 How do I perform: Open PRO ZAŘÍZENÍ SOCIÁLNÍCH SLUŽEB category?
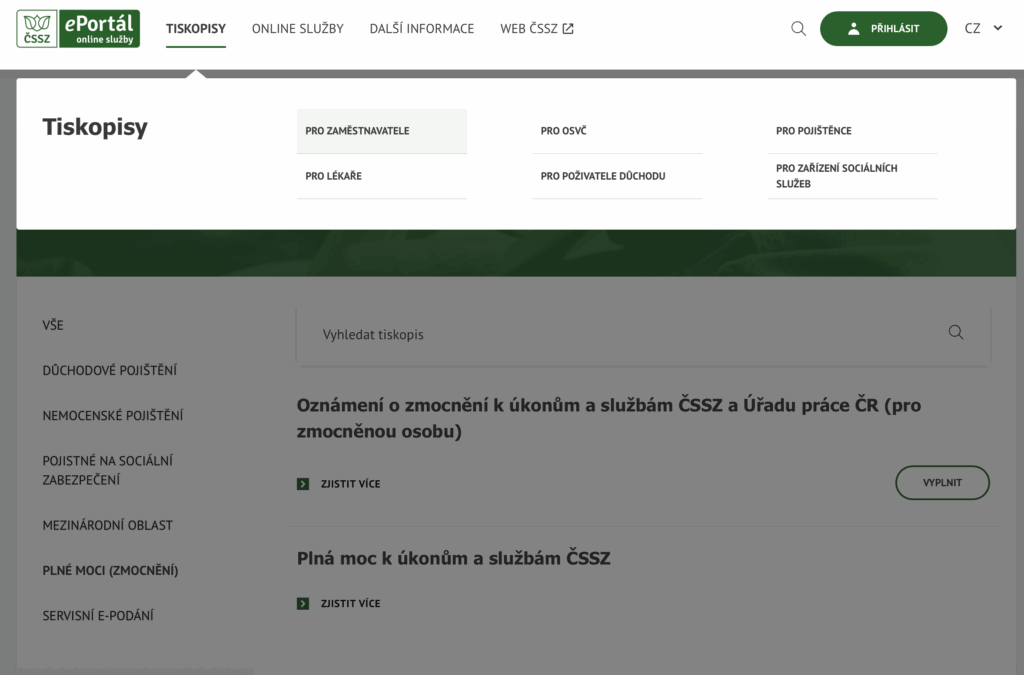[x=836, y=176]
